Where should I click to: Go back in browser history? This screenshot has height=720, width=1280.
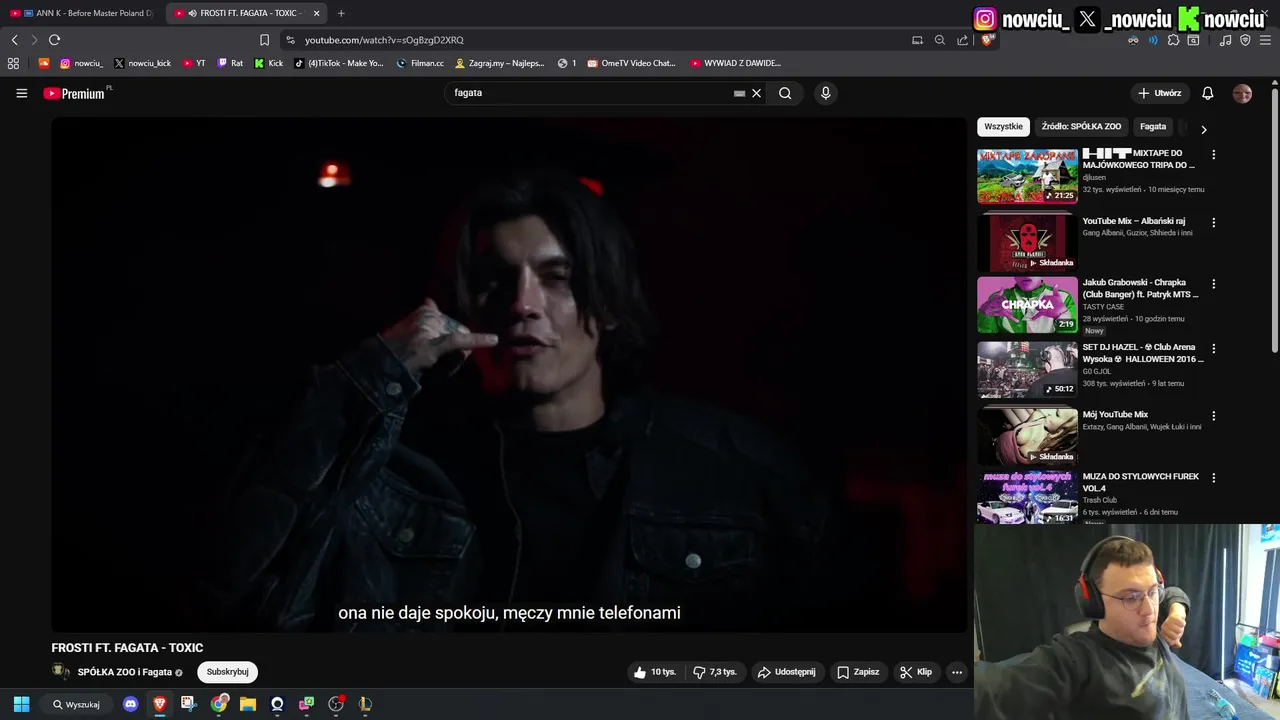(x=14, y=40)
